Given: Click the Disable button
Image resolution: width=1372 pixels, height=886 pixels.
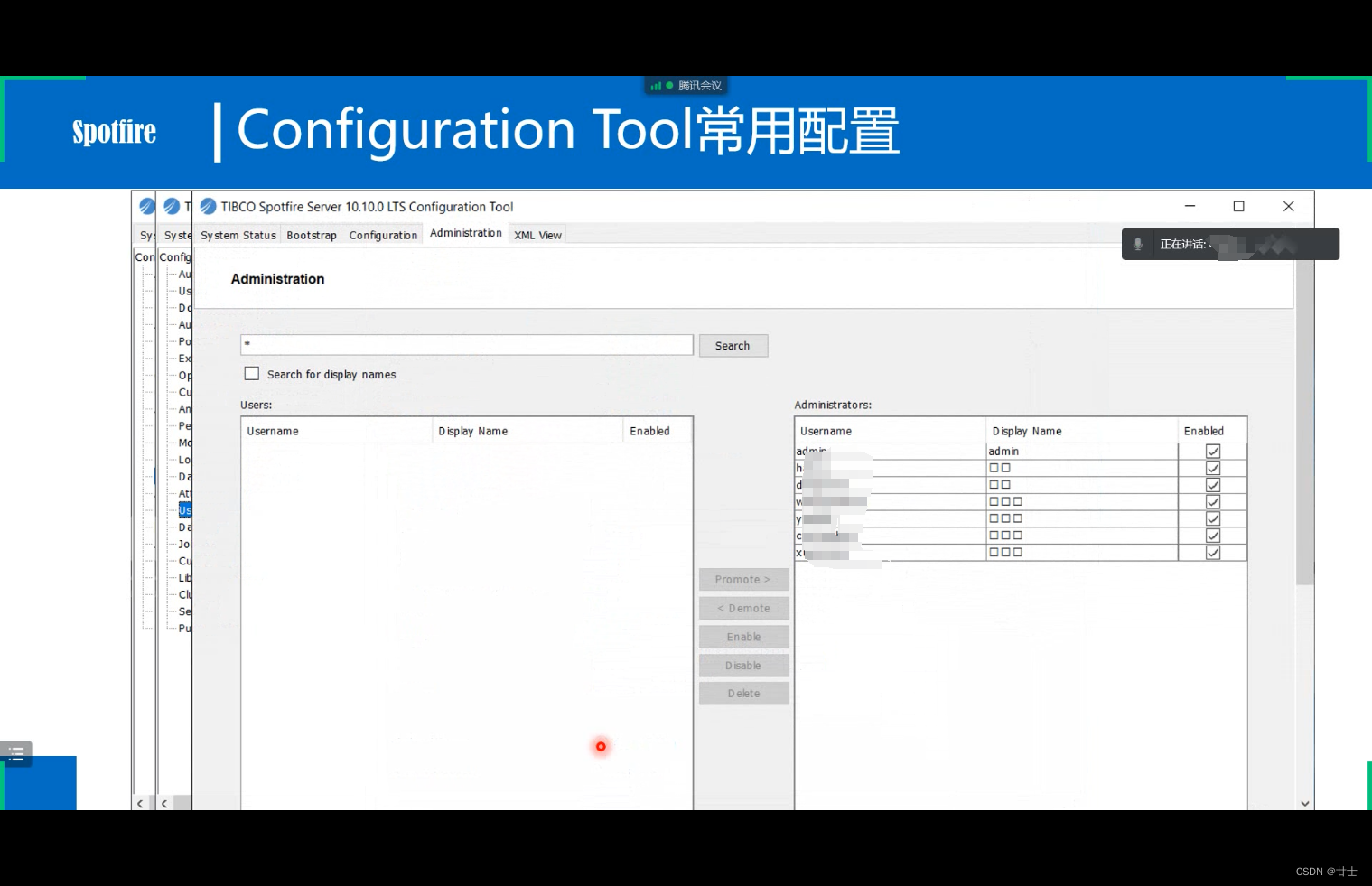Looking at the screenshot, I should coord(743,666).
